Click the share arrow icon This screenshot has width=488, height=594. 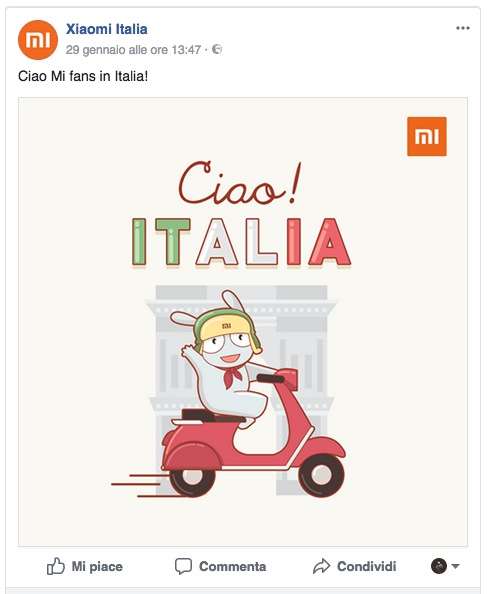pos(322,566)
